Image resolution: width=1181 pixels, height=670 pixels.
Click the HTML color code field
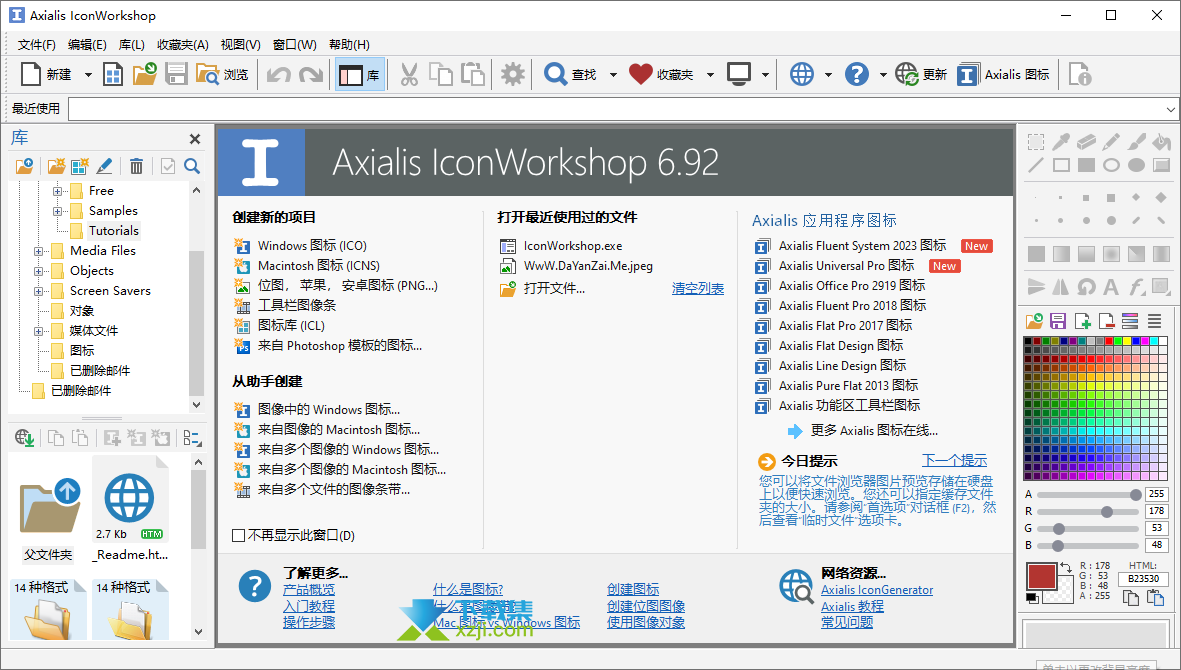point(1144,579)
